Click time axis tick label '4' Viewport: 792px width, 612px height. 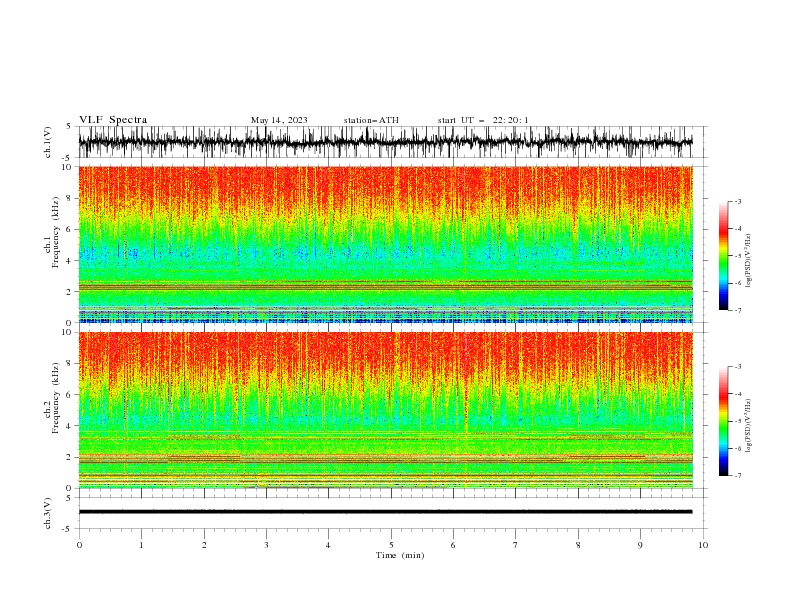328,545
